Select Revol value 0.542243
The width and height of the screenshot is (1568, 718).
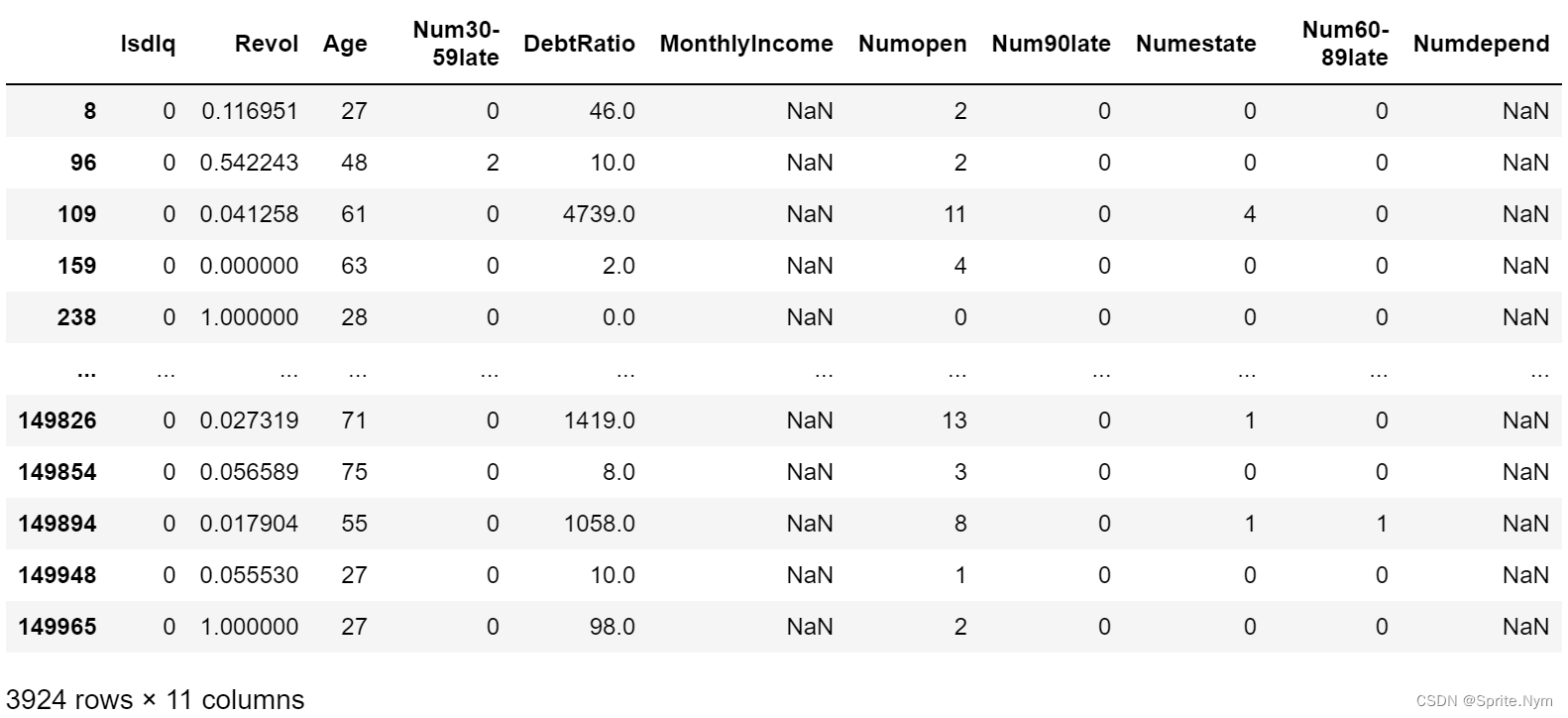250,163
